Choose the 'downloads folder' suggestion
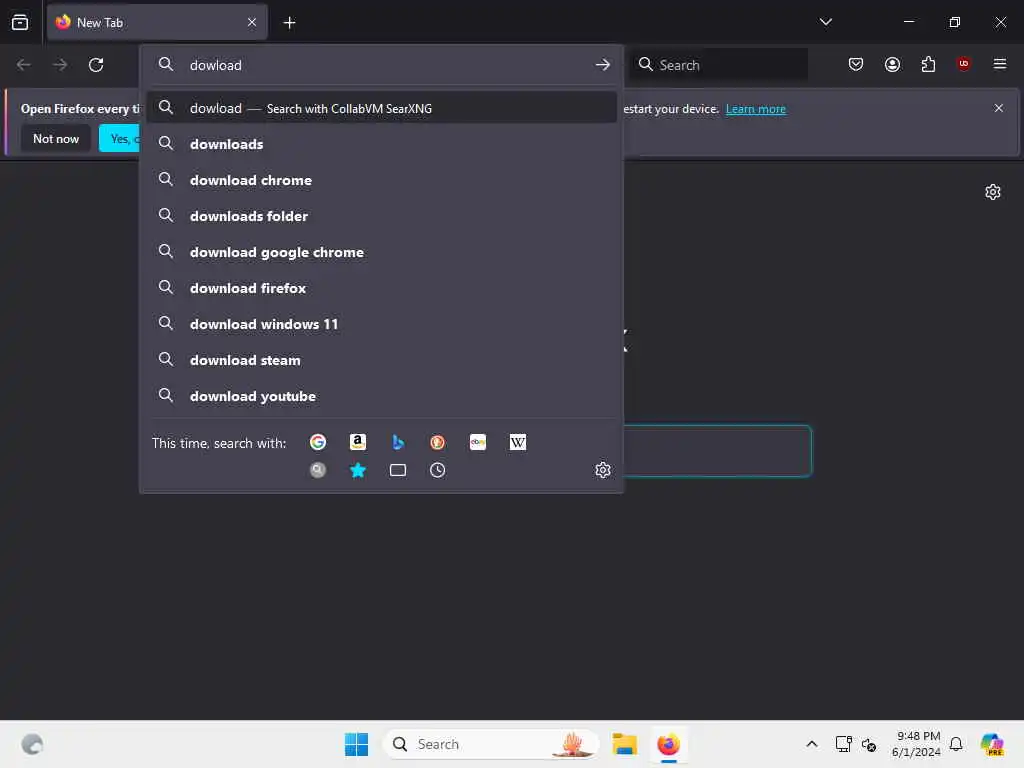This screenshot has width=1024, height=768. click(381, 216)
